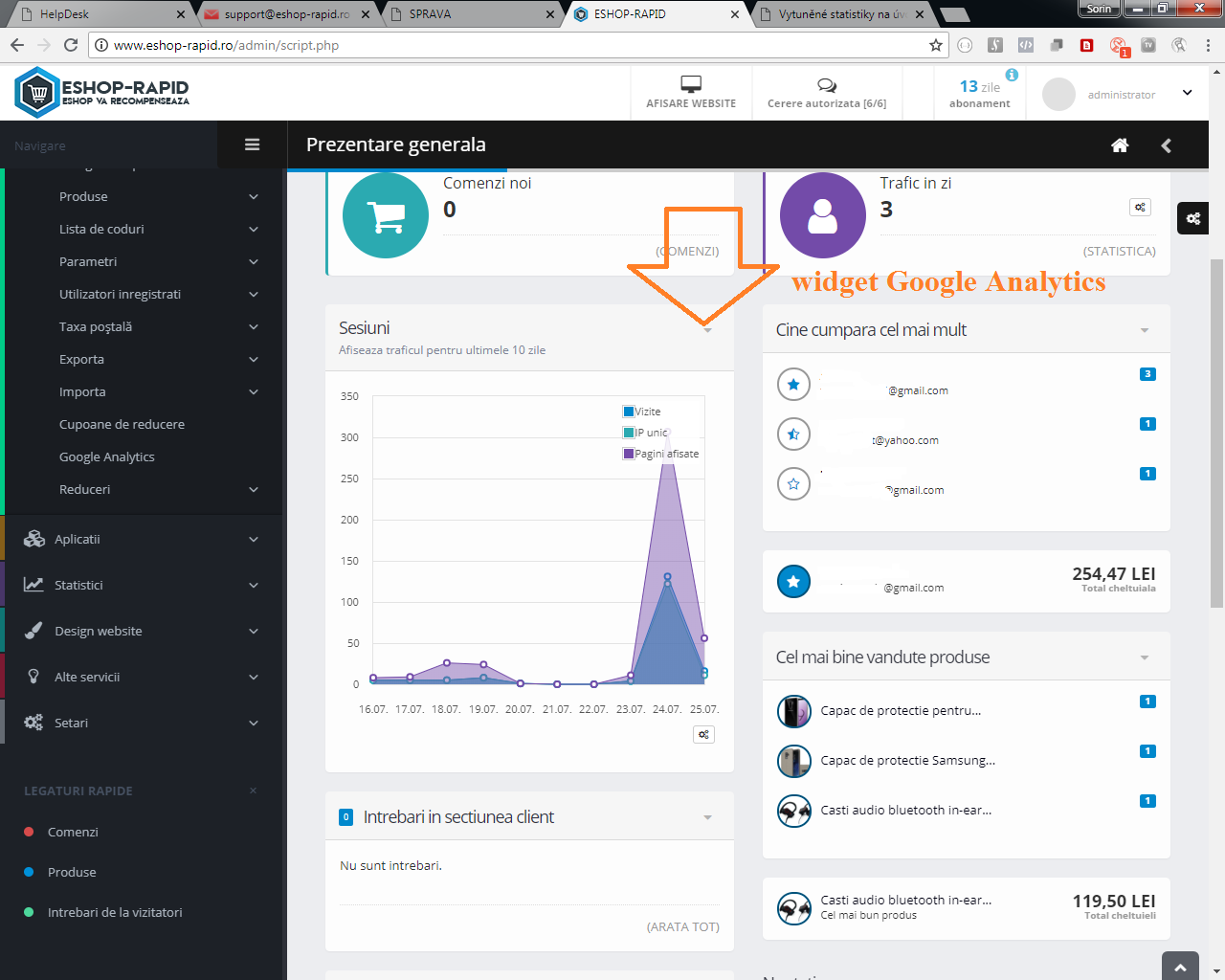The height and width of the screenshot is (980, 1225).
Task: Expand Utilizatori inregistrati submenu
Action: [254, 294]
